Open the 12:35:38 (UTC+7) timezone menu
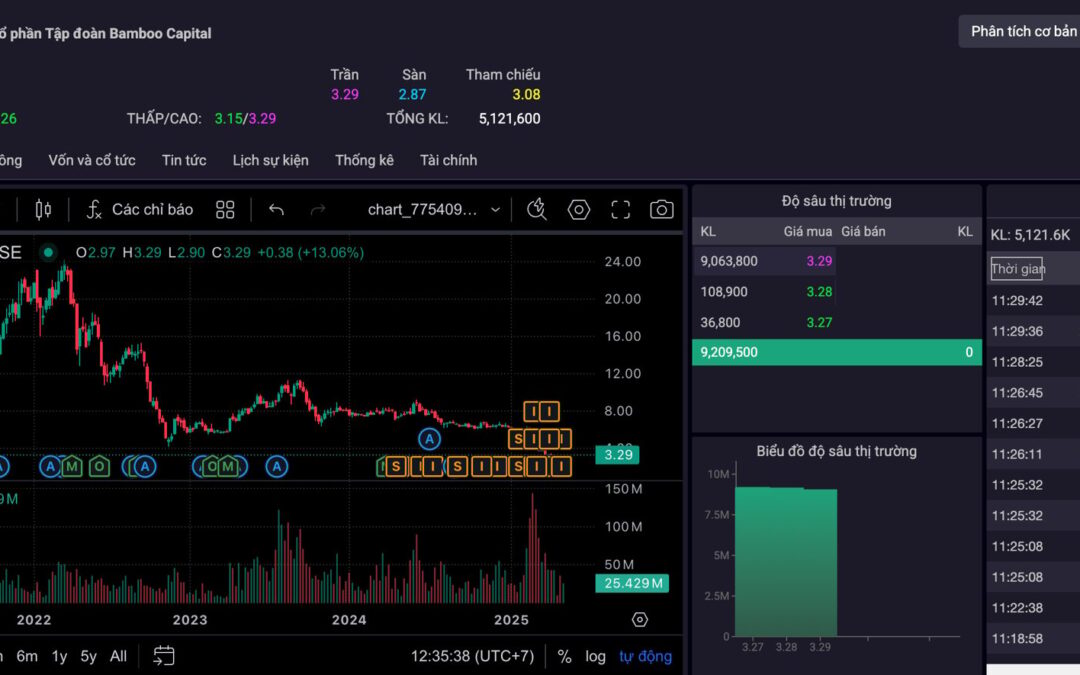The image size is (1080, 675). [472, 657]
